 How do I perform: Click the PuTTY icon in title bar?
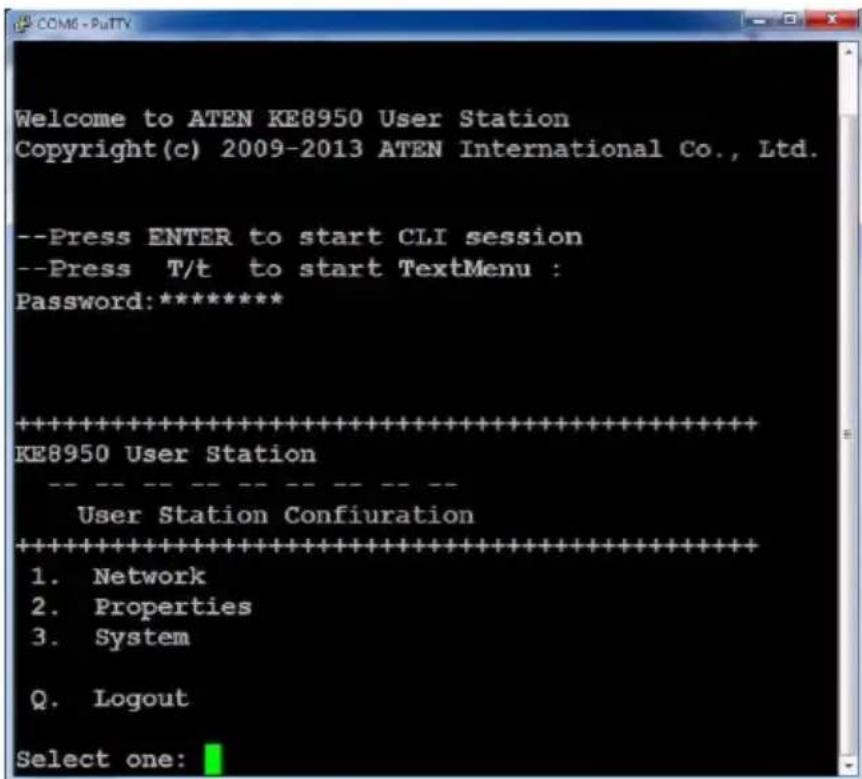[x=22, y=24]
